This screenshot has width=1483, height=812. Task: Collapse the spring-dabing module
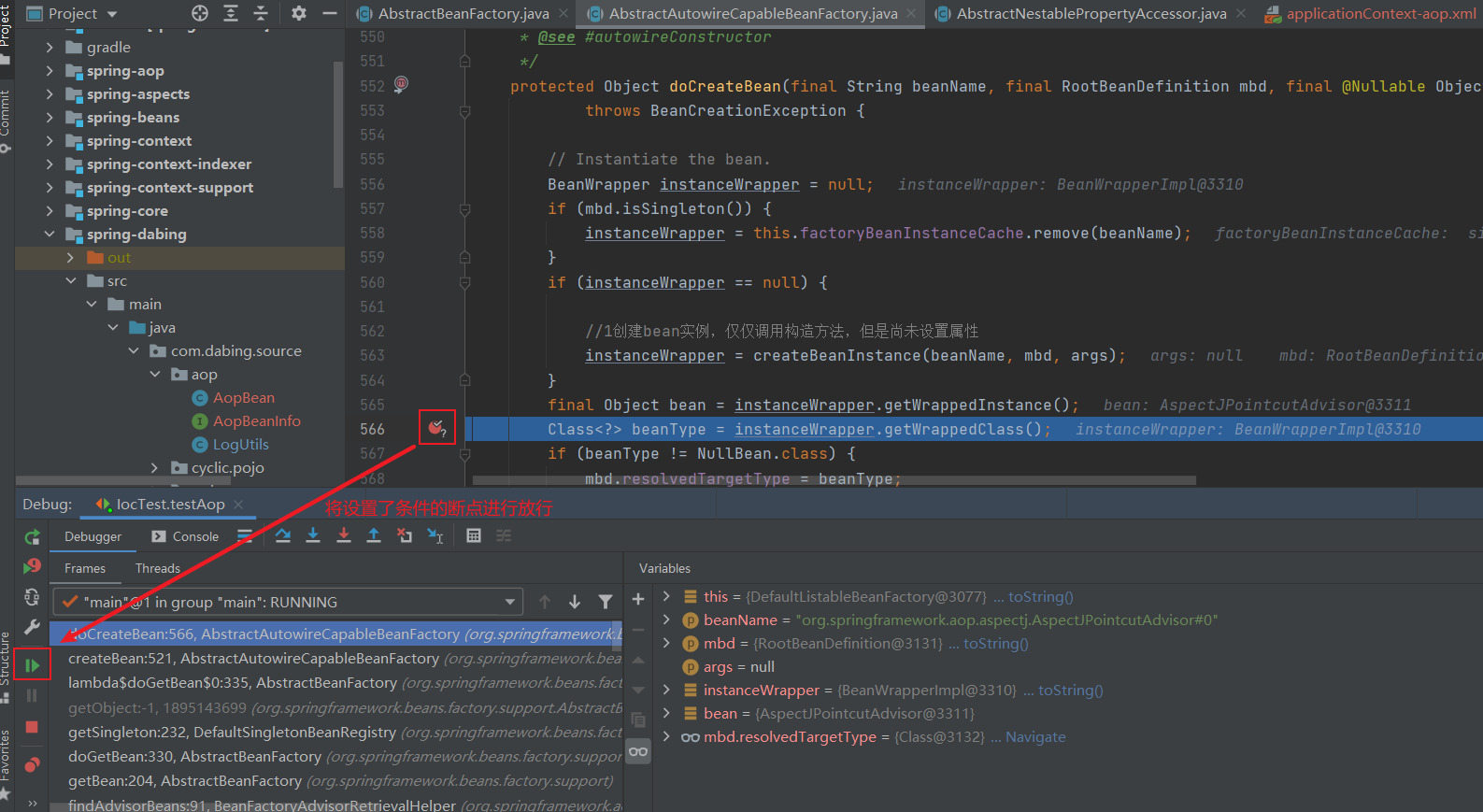click(50, 234)
